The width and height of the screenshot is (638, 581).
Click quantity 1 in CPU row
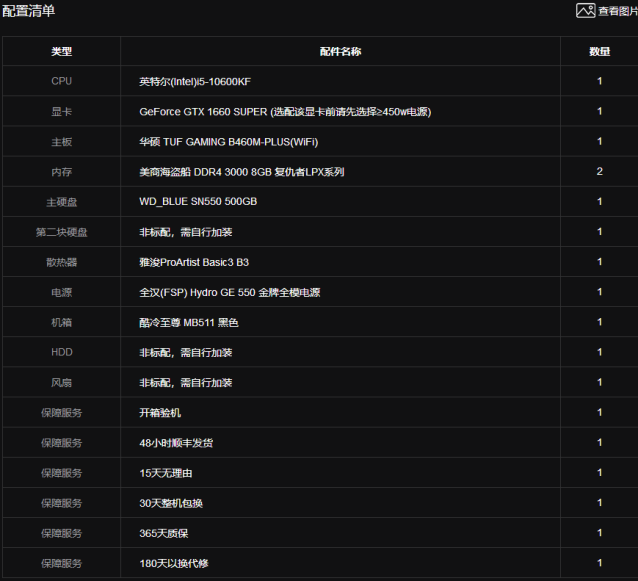tap(599, 81)
